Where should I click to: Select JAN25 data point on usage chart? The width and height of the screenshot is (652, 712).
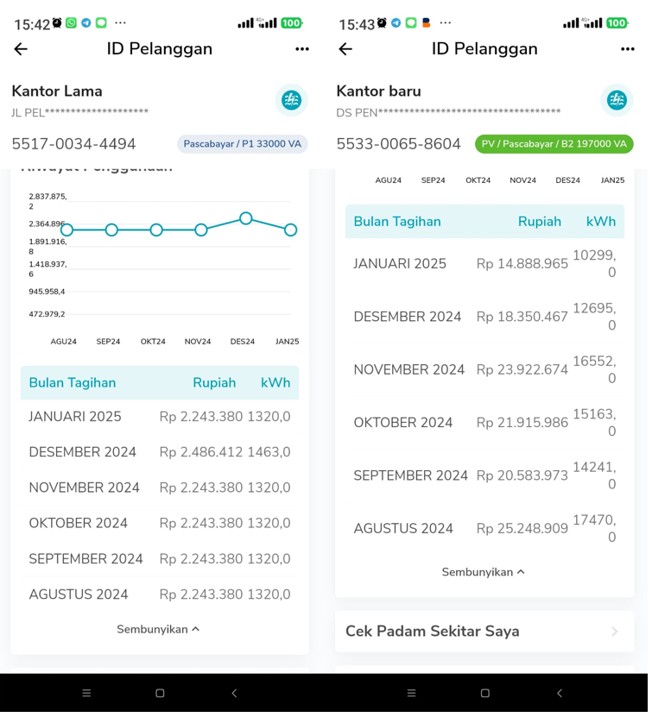(291, 230)
